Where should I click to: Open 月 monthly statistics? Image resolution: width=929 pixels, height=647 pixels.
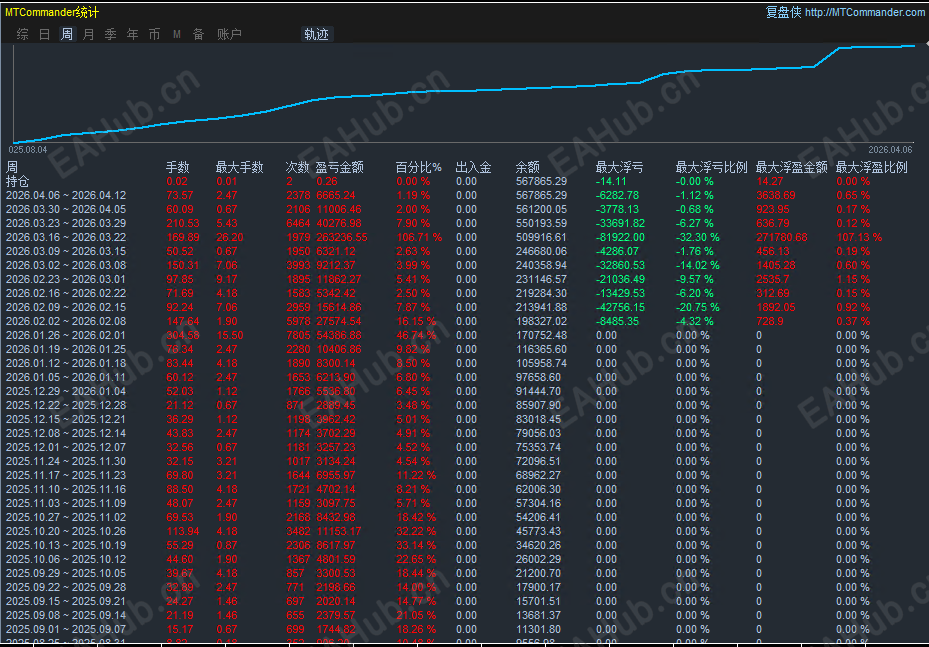coord(88,33)
